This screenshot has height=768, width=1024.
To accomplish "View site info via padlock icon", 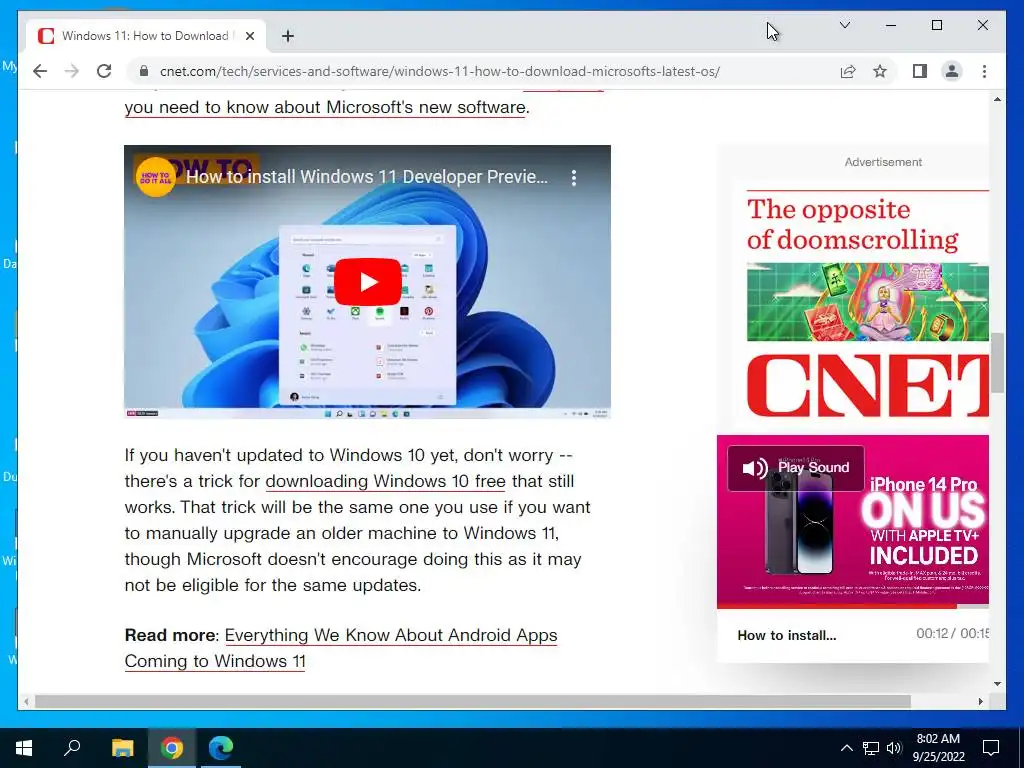I will [144, 71].
